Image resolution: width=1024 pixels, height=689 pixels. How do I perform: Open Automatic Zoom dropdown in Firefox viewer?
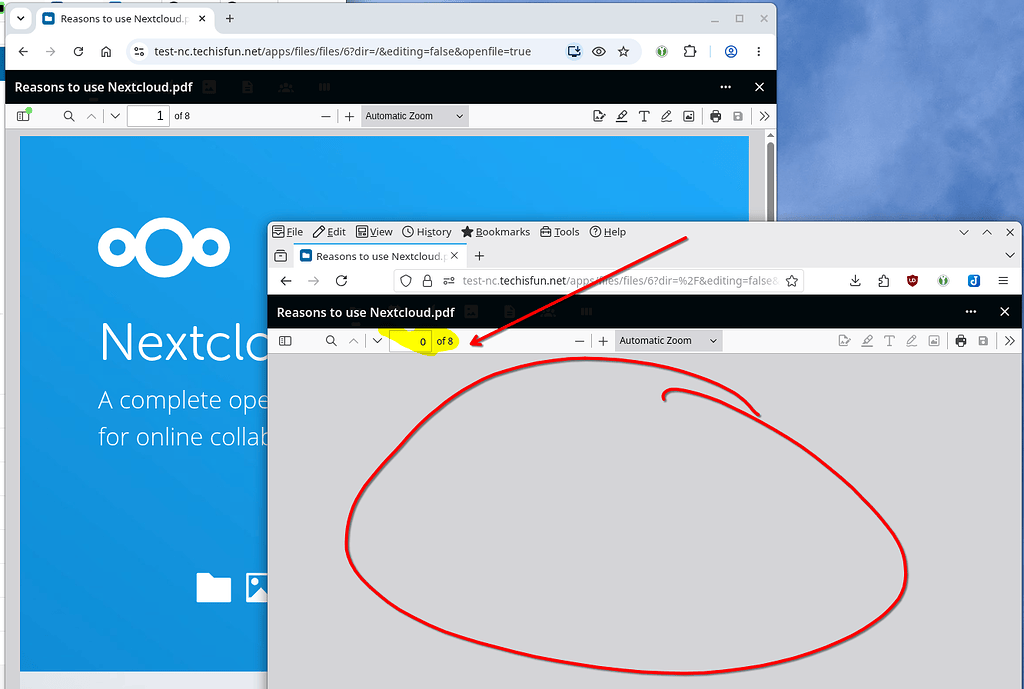click(668, 341)
